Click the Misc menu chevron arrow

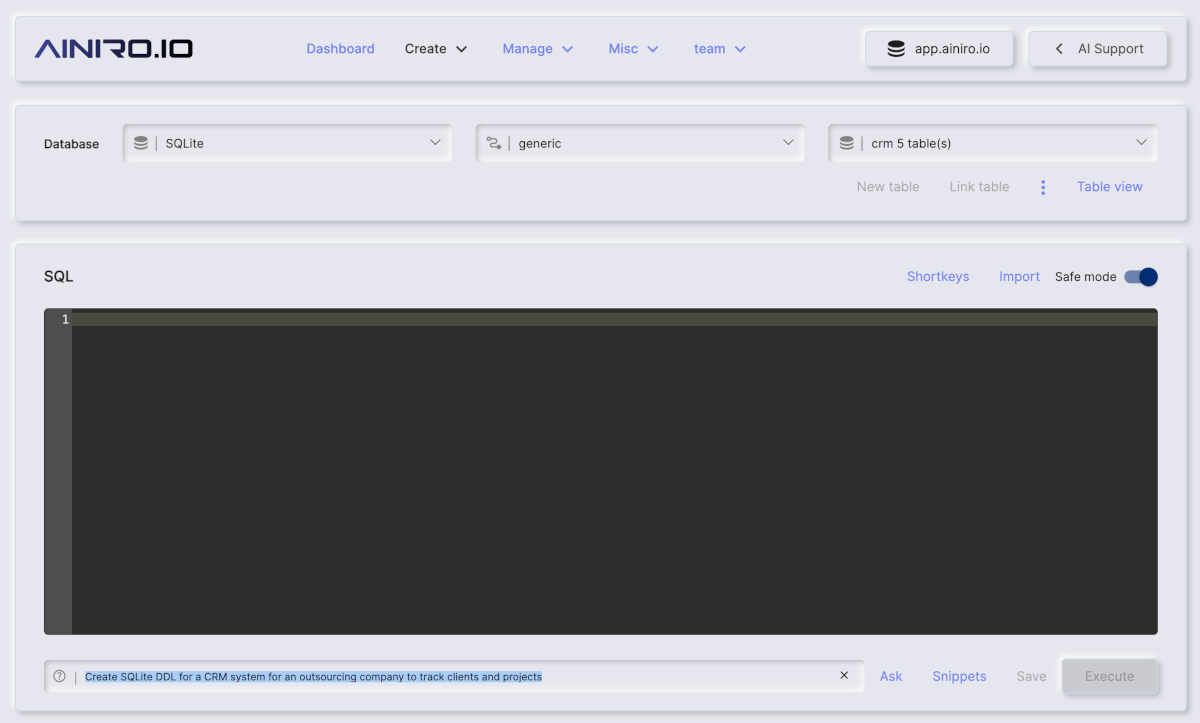point(653,49)
